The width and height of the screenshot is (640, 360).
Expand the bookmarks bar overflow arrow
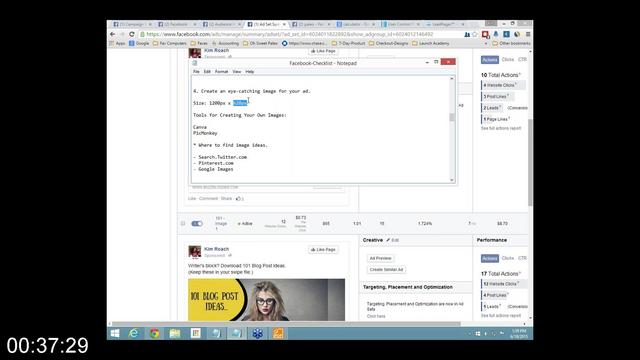[486, 43]
